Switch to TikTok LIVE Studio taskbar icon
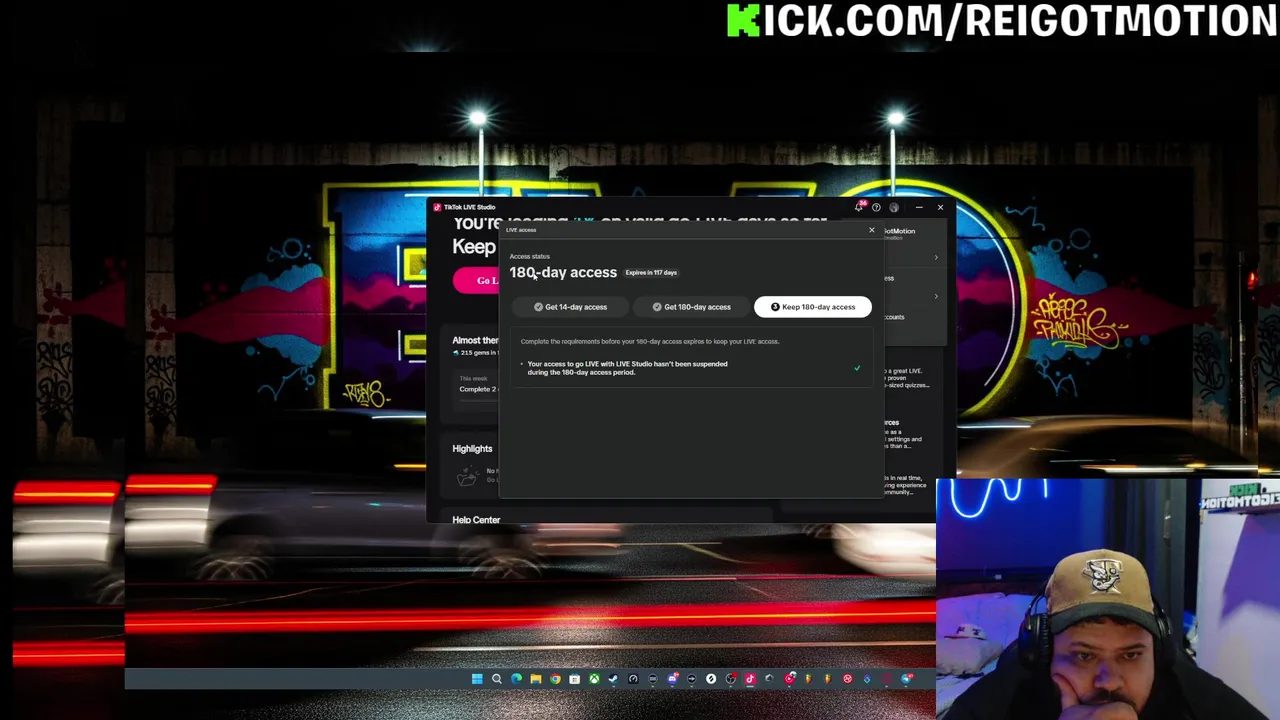Image resolution: width=1280 pixels, height=720 pixels. click(x=750, y=679)
